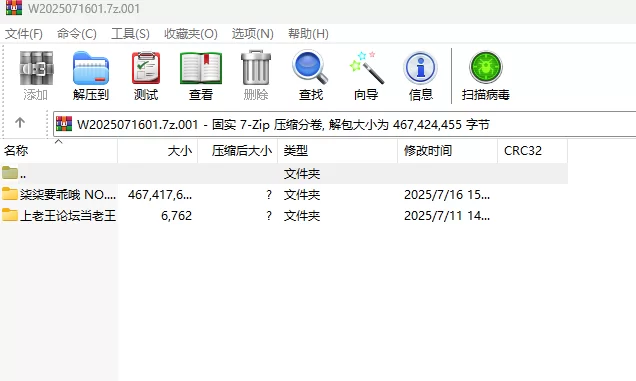Image resolution: width=636 pixels, height=381 pixels.
Task: Launch the 向导 (Wizard) wand icon
Action: click(366, 67)
